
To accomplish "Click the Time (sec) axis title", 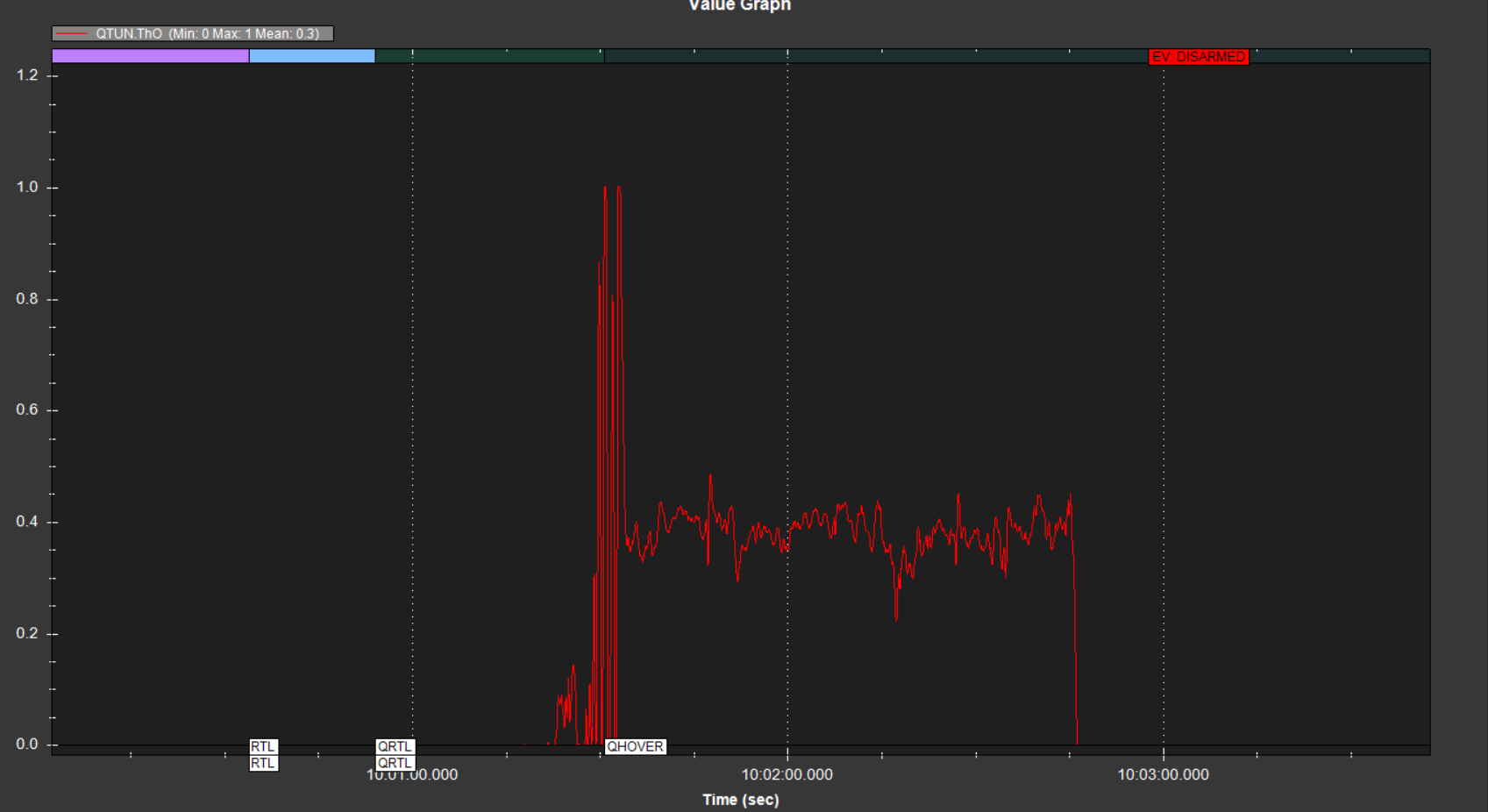I will 740,800.
